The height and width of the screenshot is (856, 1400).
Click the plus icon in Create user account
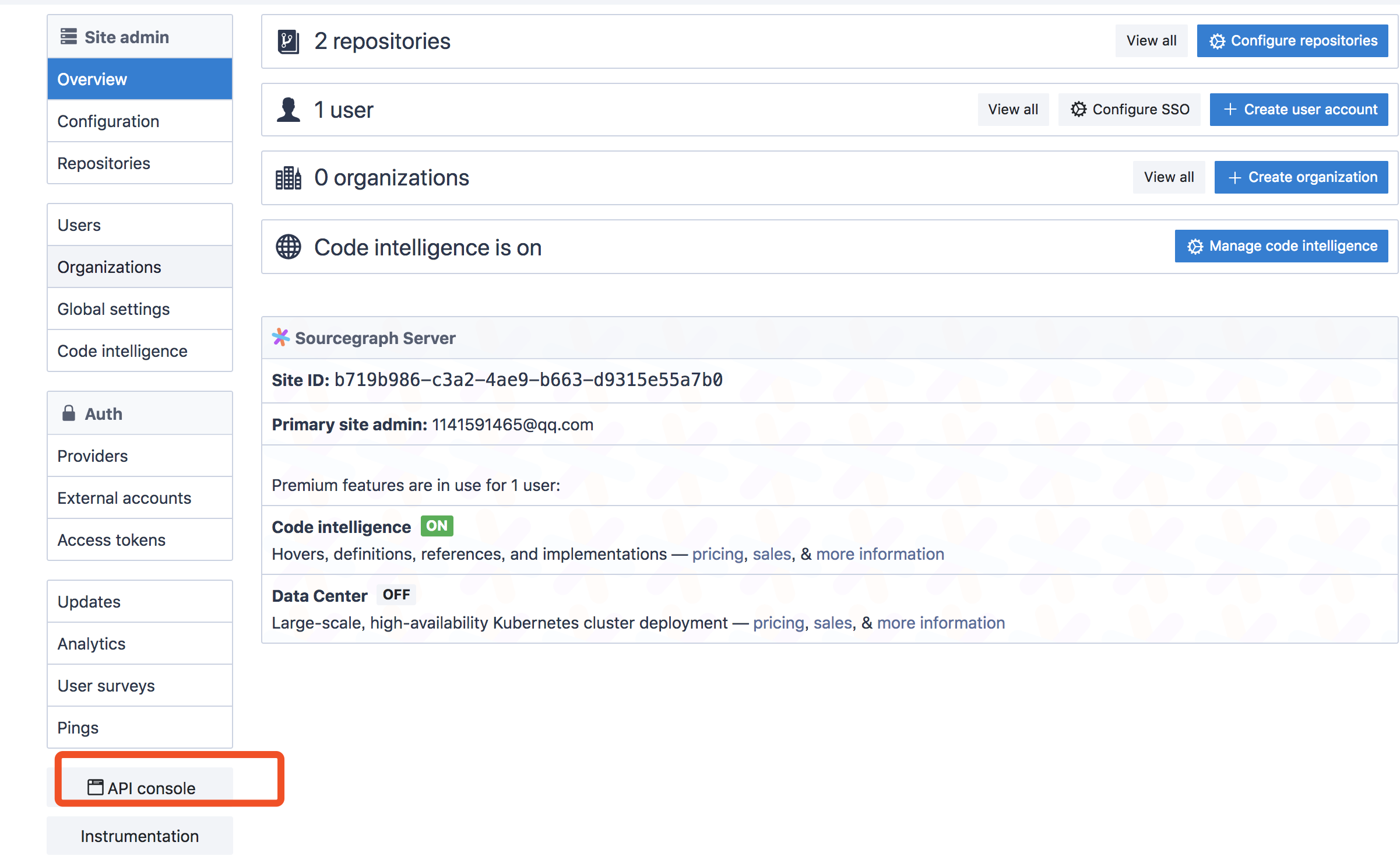pos(1230,109)
